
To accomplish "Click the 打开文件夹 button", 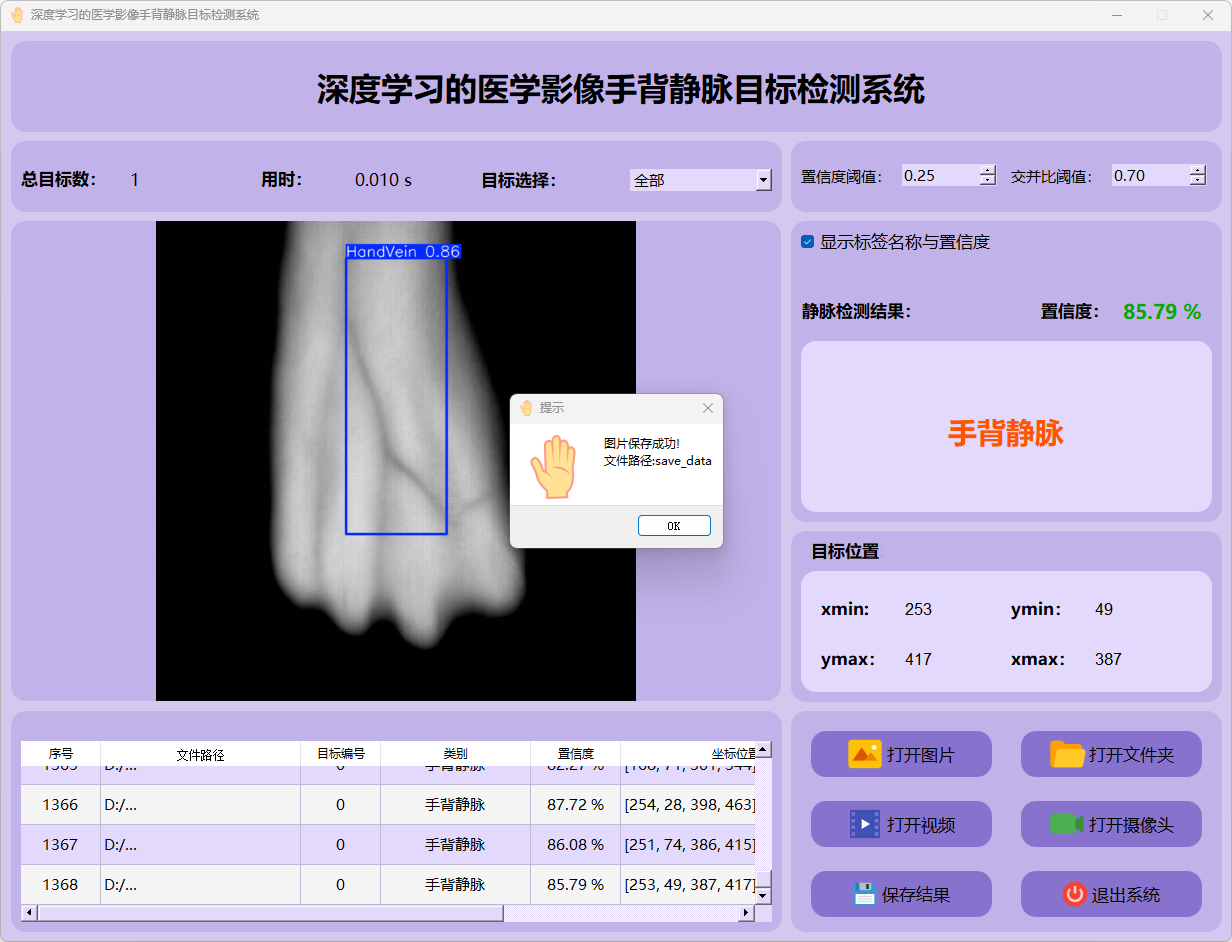I will click(x=1111, y=754).
